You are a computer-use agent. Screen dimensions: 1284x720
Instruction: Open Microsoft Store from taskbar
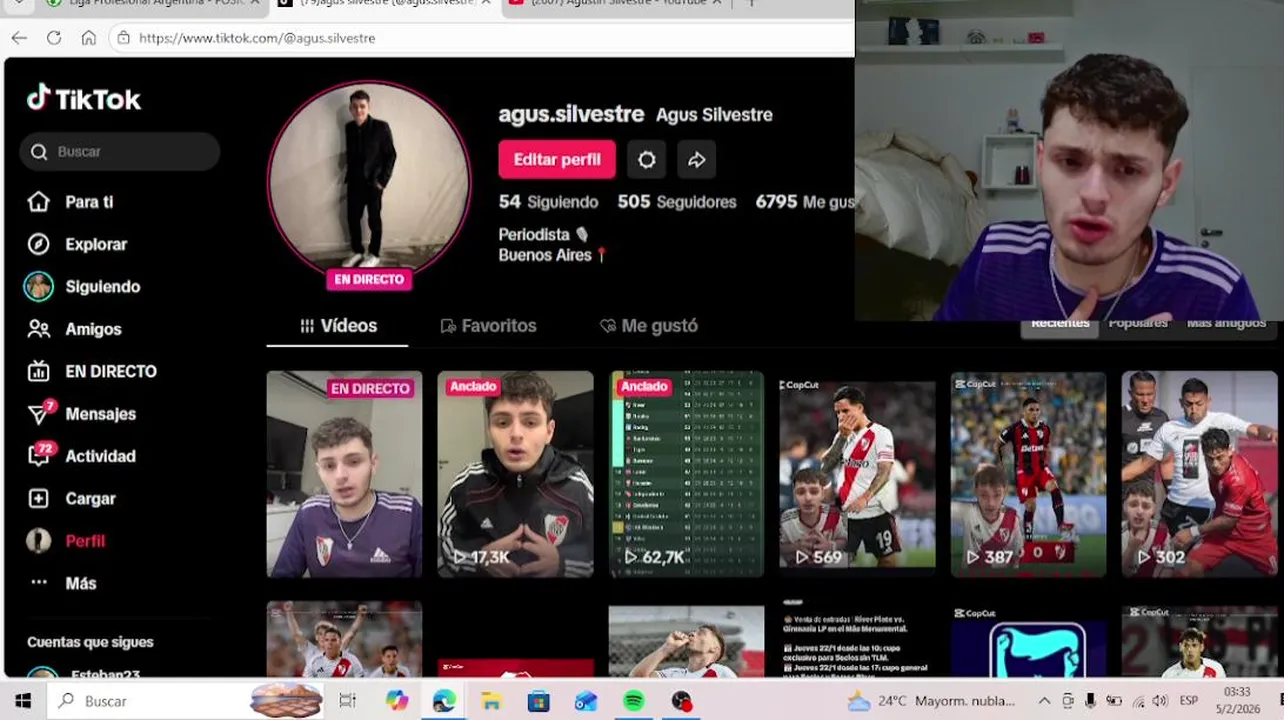click(539, 701)
